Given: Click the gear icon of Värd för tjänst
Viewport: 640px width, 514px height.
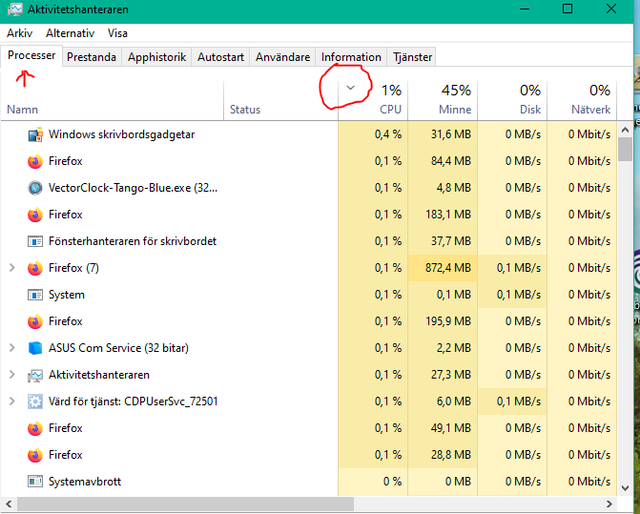Looking at the screenshot, I should point(35,402).
